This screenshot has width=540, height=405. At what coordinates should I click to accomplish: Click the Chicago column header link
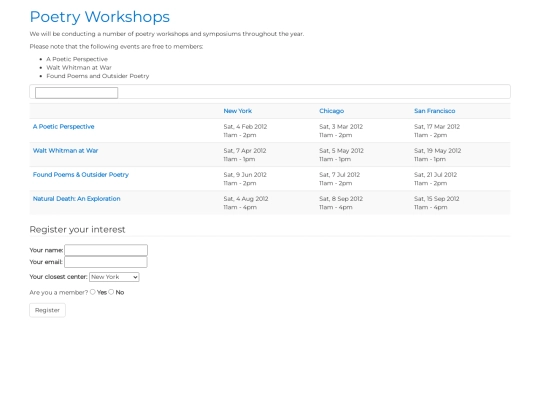pyautogui.click(x=331, y=111)
